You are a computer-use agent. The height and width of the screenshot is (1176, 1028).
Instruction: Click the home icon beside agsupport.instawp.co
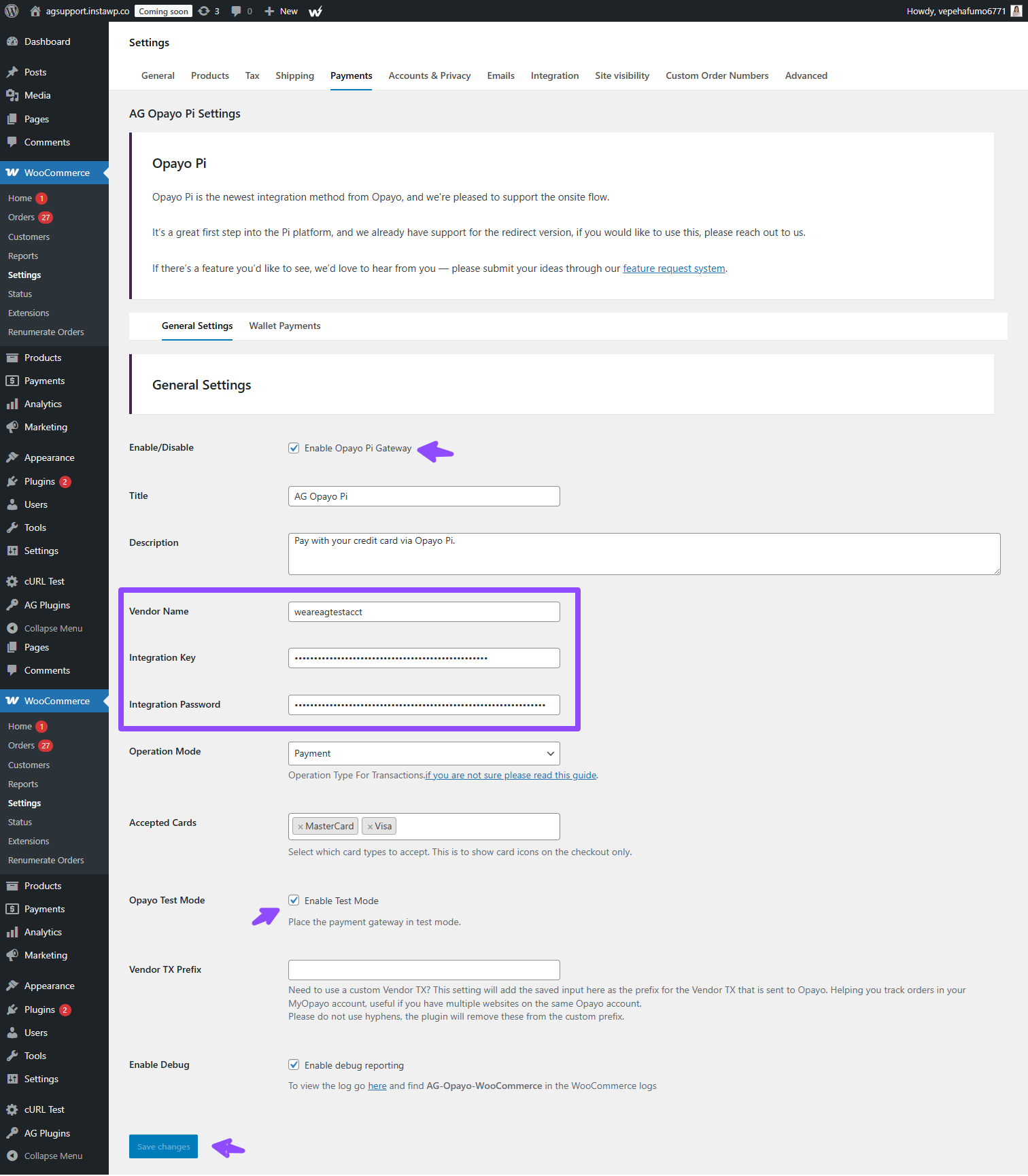pyautogui.click(x=35, y=11)
